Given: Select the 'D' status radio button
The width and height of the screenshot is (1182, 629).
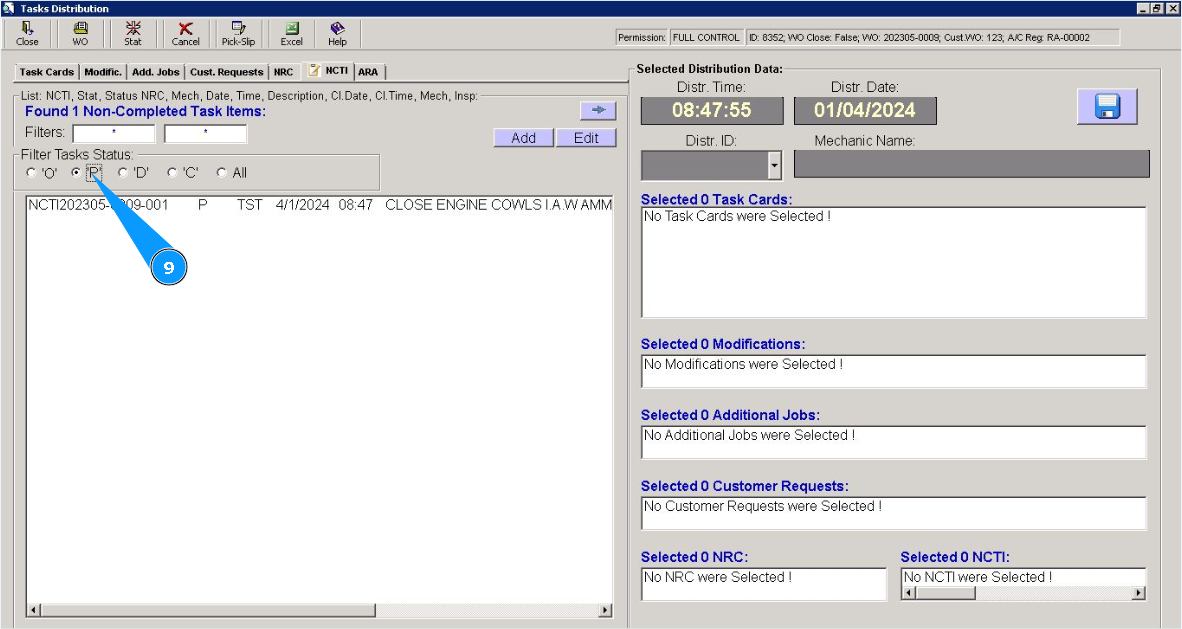Looking at the screenshot, I should pos(123,173).
